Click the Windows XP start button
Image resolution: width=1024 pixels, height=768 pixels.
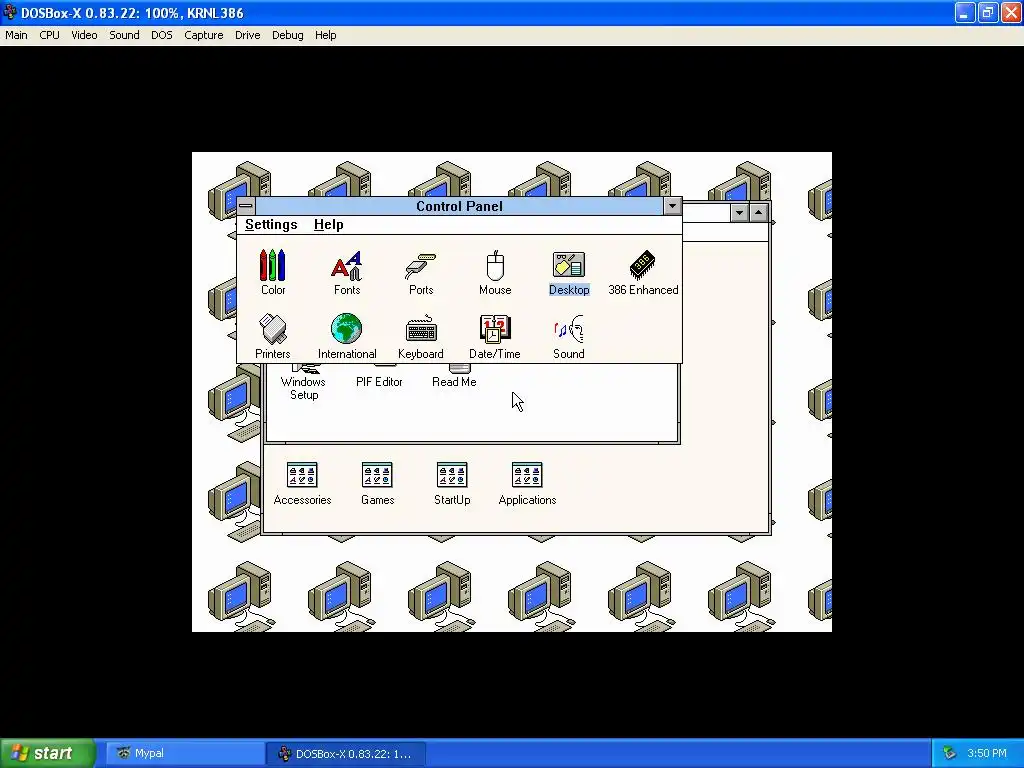(48, 754)
